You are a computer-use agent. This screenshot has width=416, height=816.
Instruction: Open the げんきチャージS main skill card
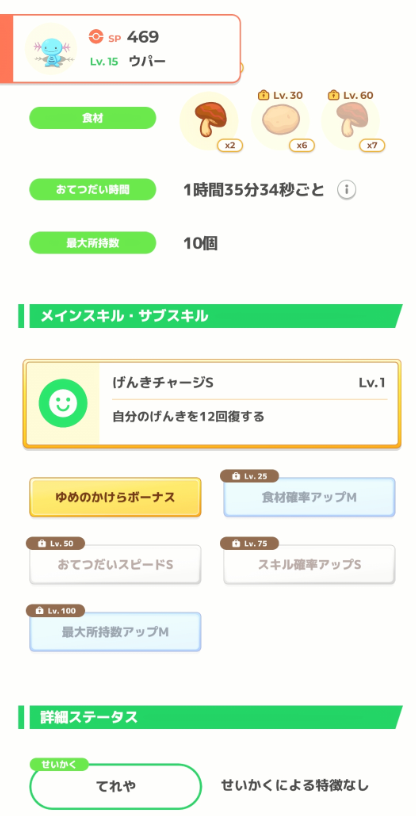(x=212, y=403)
